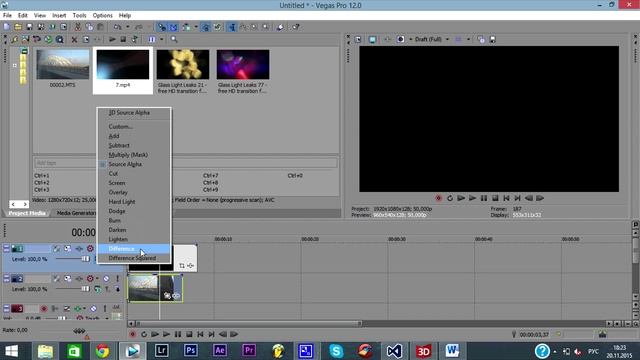The image size is (640, 360).
Task: Adjust track 2 Level slider handle
Action: point(85,289)
